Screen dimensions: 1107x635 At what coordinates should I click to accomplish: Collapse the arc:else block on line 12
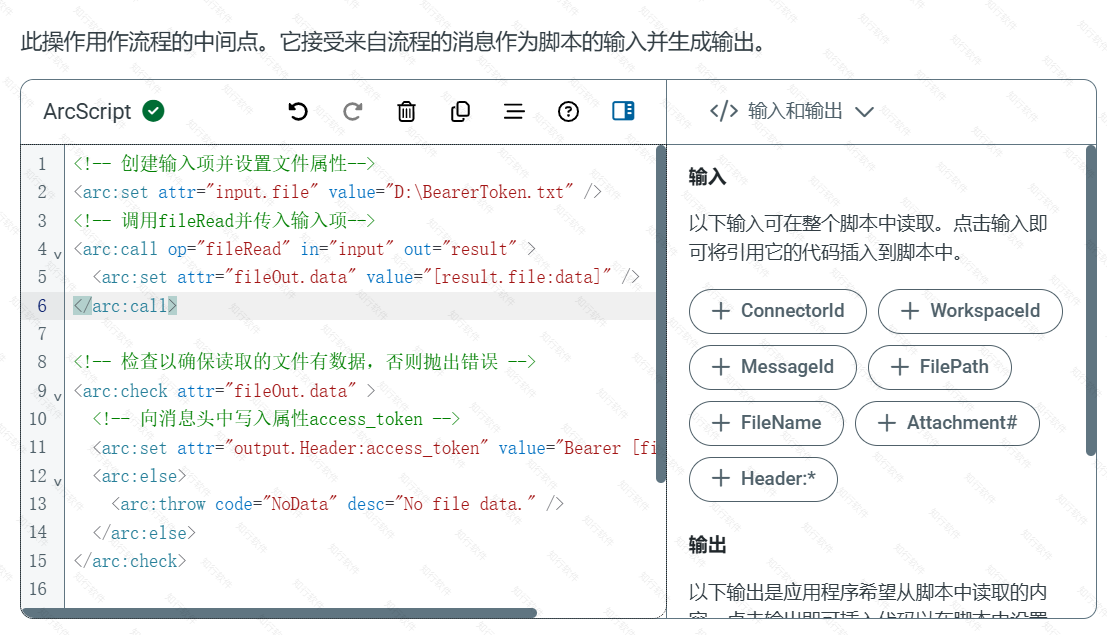(57, 480)
